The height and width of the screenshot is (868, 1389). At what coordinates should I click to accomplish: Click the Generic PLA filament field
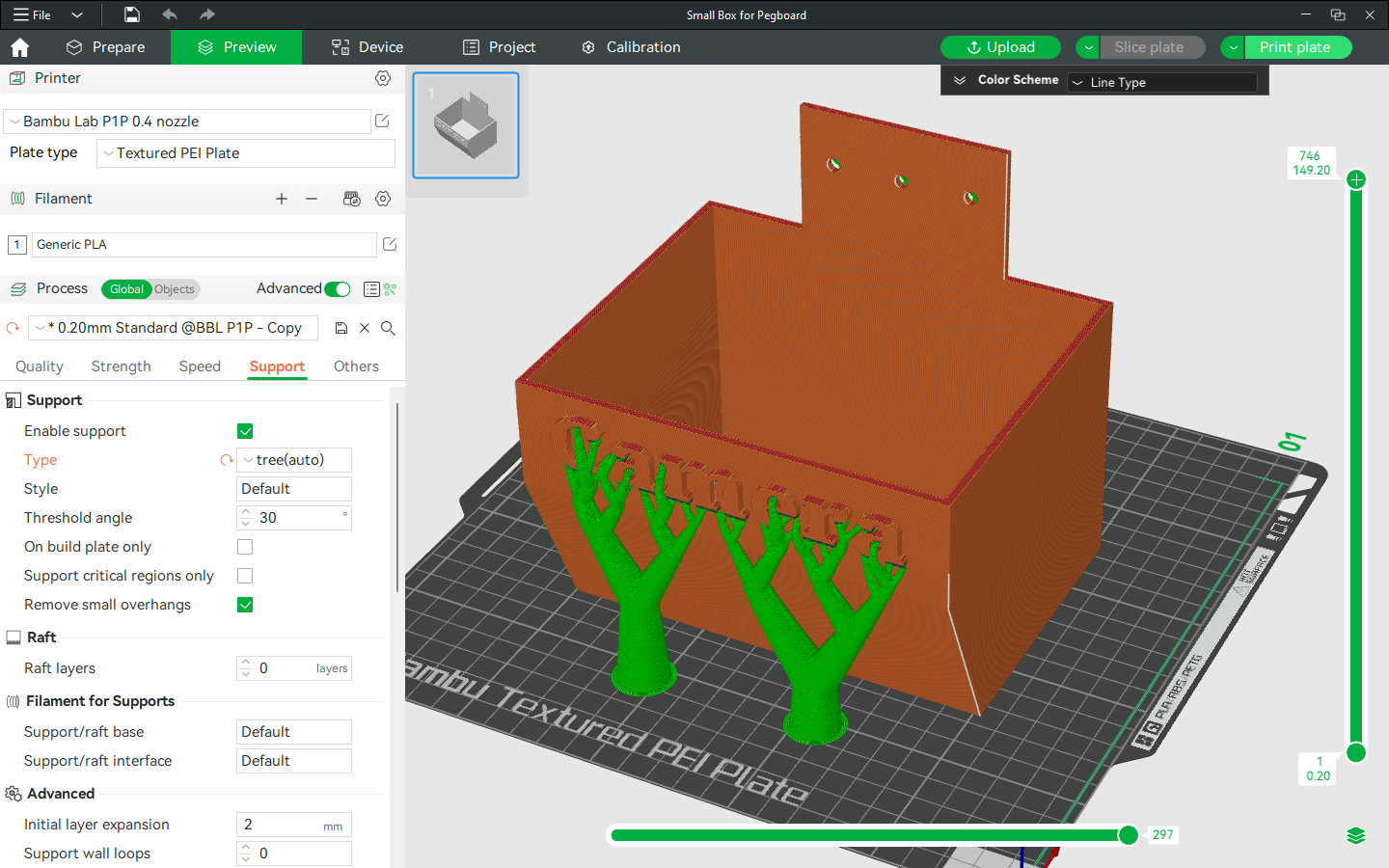click(204, 245)
